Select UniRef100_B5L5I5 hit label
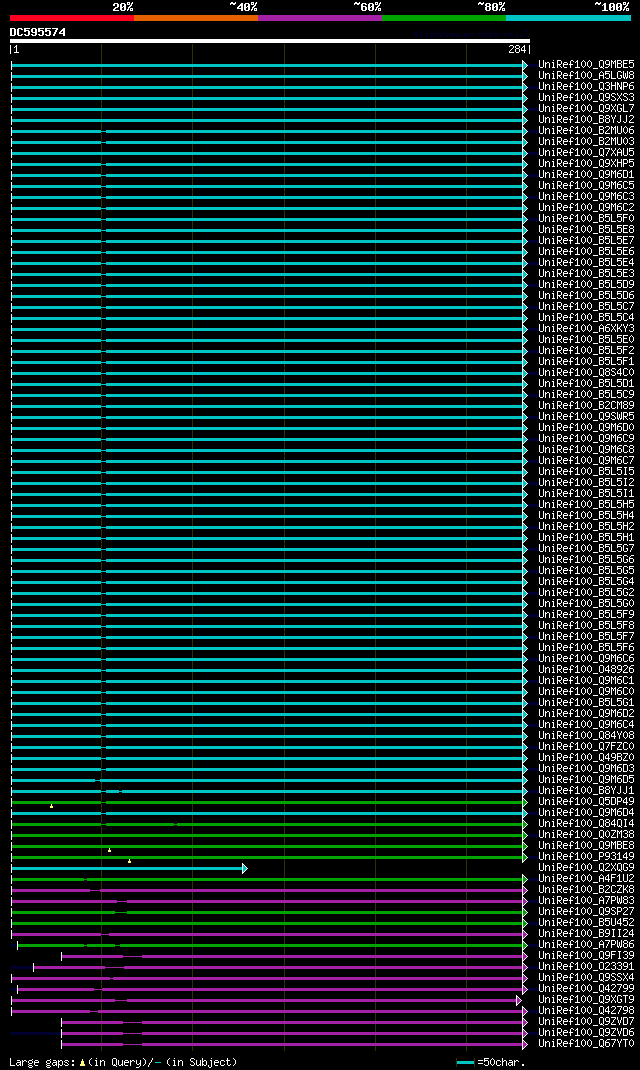Image resolution: width=640 pixels, height=1070 pixels. click(586, 472)
